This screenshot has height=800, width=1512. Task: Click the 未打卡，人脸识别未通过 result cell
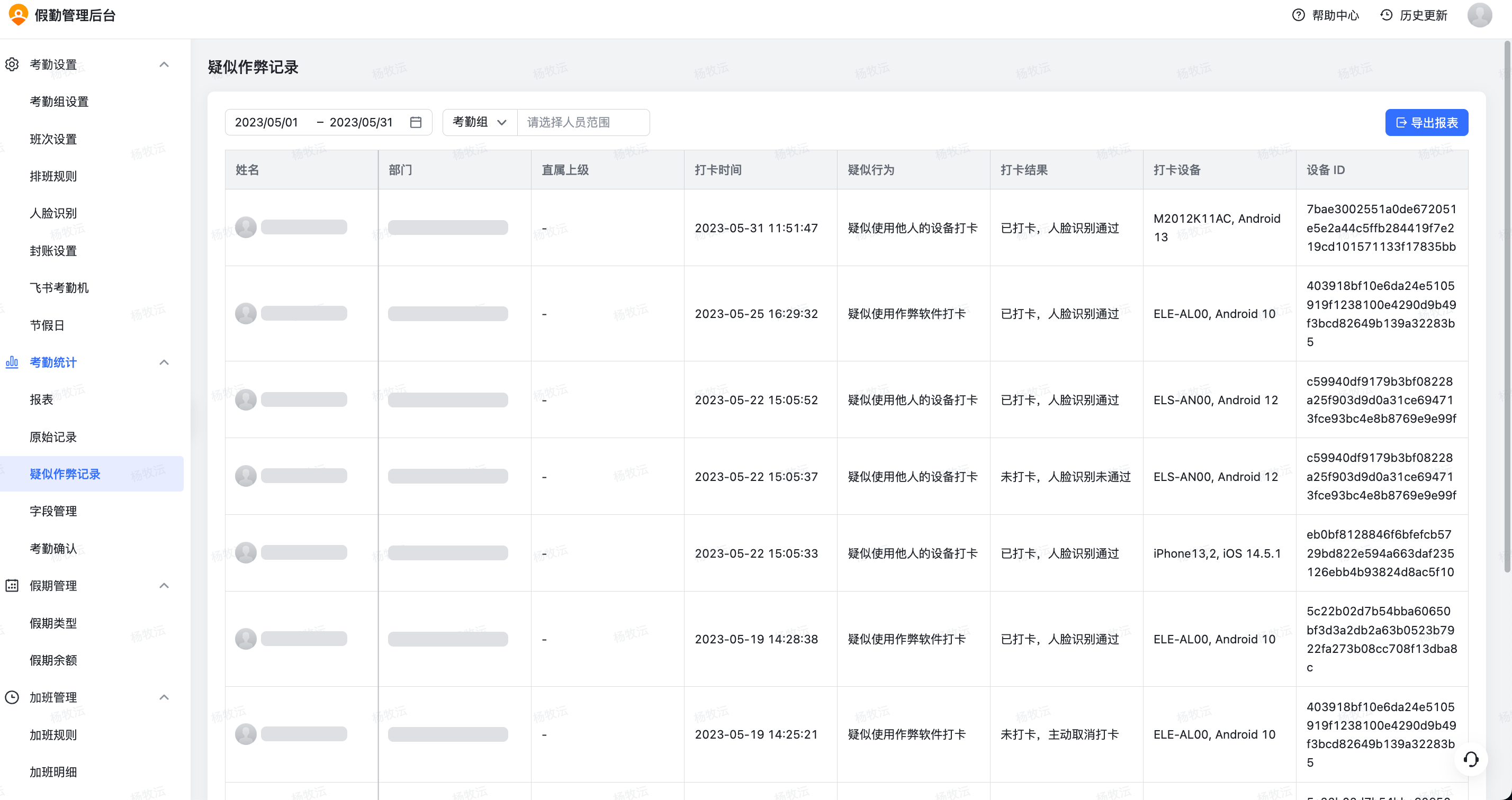coord(1065,476)
